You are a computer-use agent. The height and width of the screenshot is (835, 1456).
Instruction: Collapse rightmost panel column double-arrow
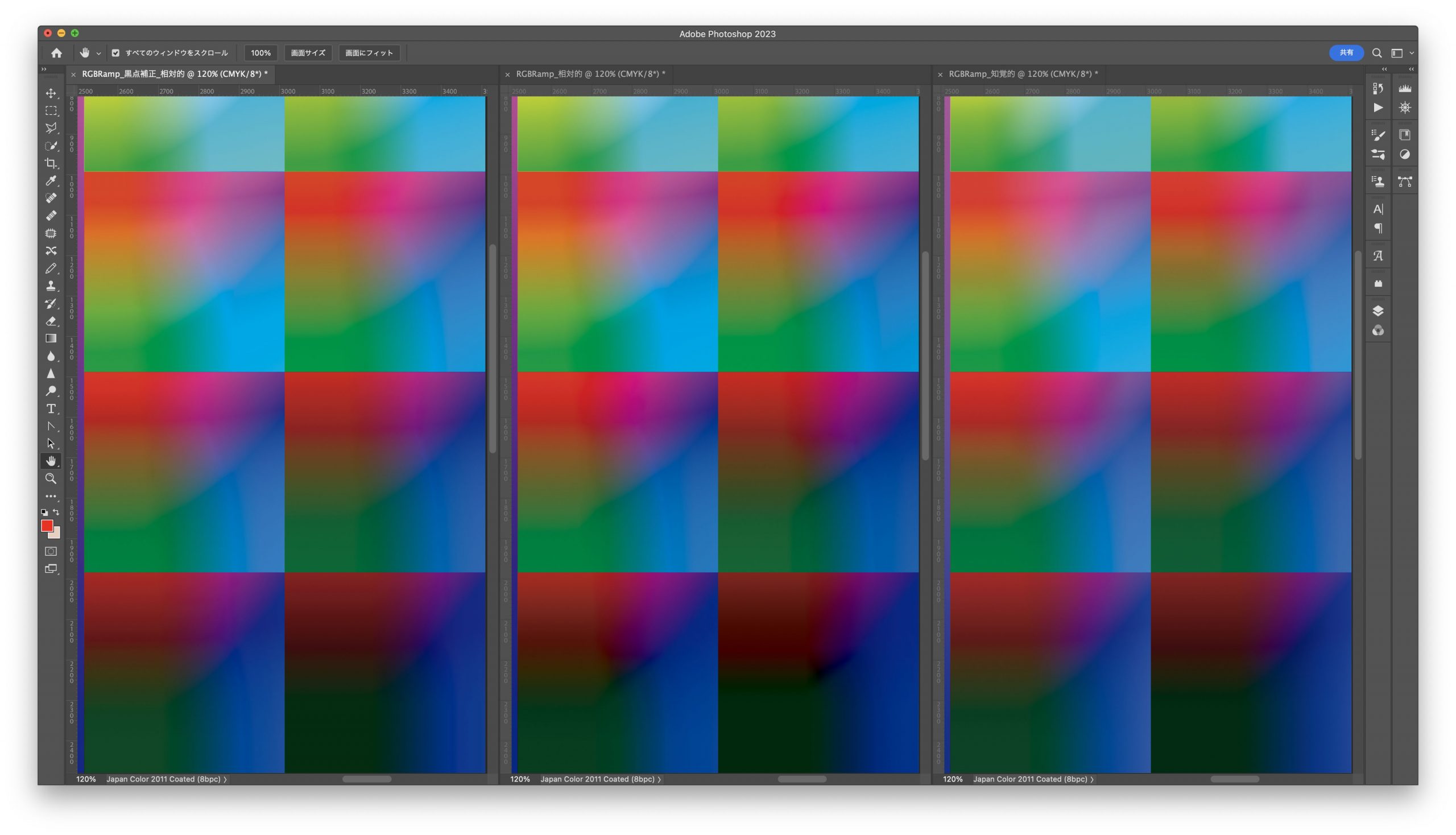tap(1411, 69)
